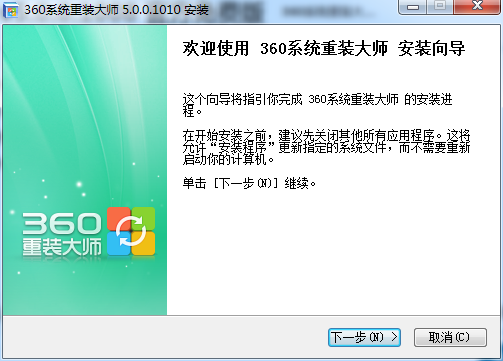
Task: Click the disabled maximize button
Action: pyautogui.click(x=440, y=6)
